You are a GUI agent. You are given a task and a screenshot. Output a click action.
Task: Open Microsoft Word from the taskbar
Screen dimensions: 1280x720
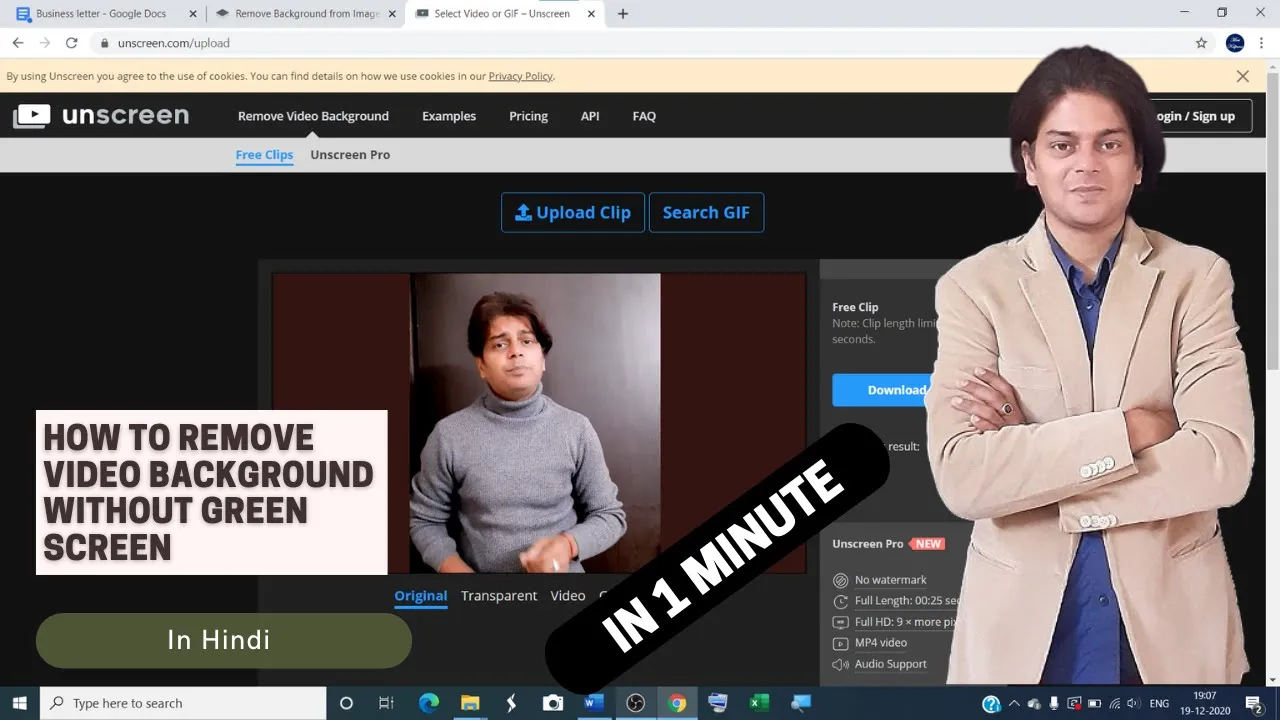594,703
